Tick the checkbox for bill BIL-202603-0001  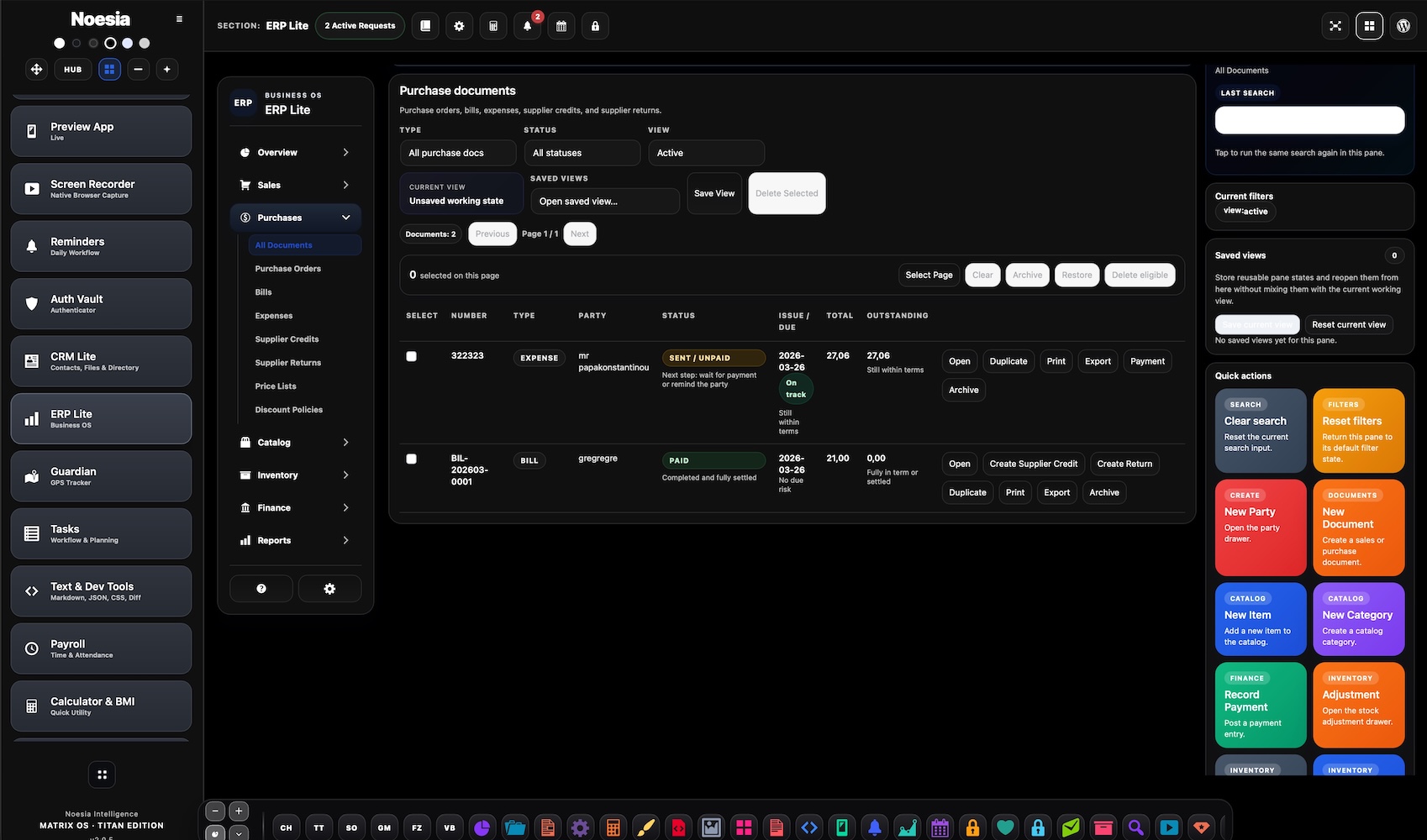411,459
